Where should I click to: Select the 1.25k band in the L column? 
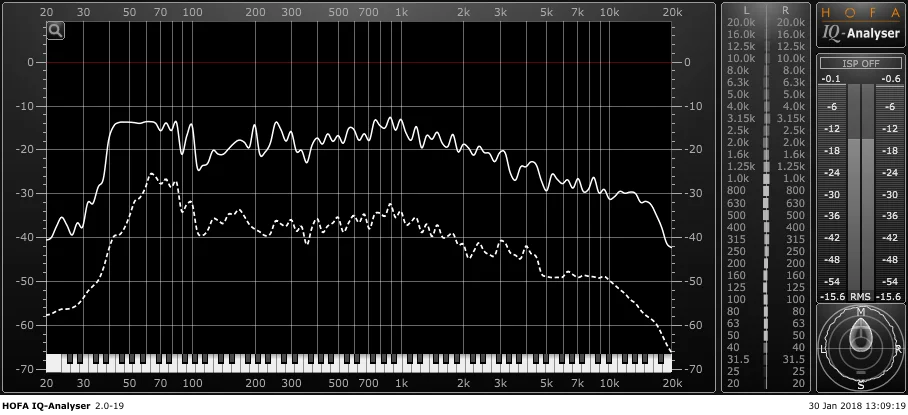(741, 166)
